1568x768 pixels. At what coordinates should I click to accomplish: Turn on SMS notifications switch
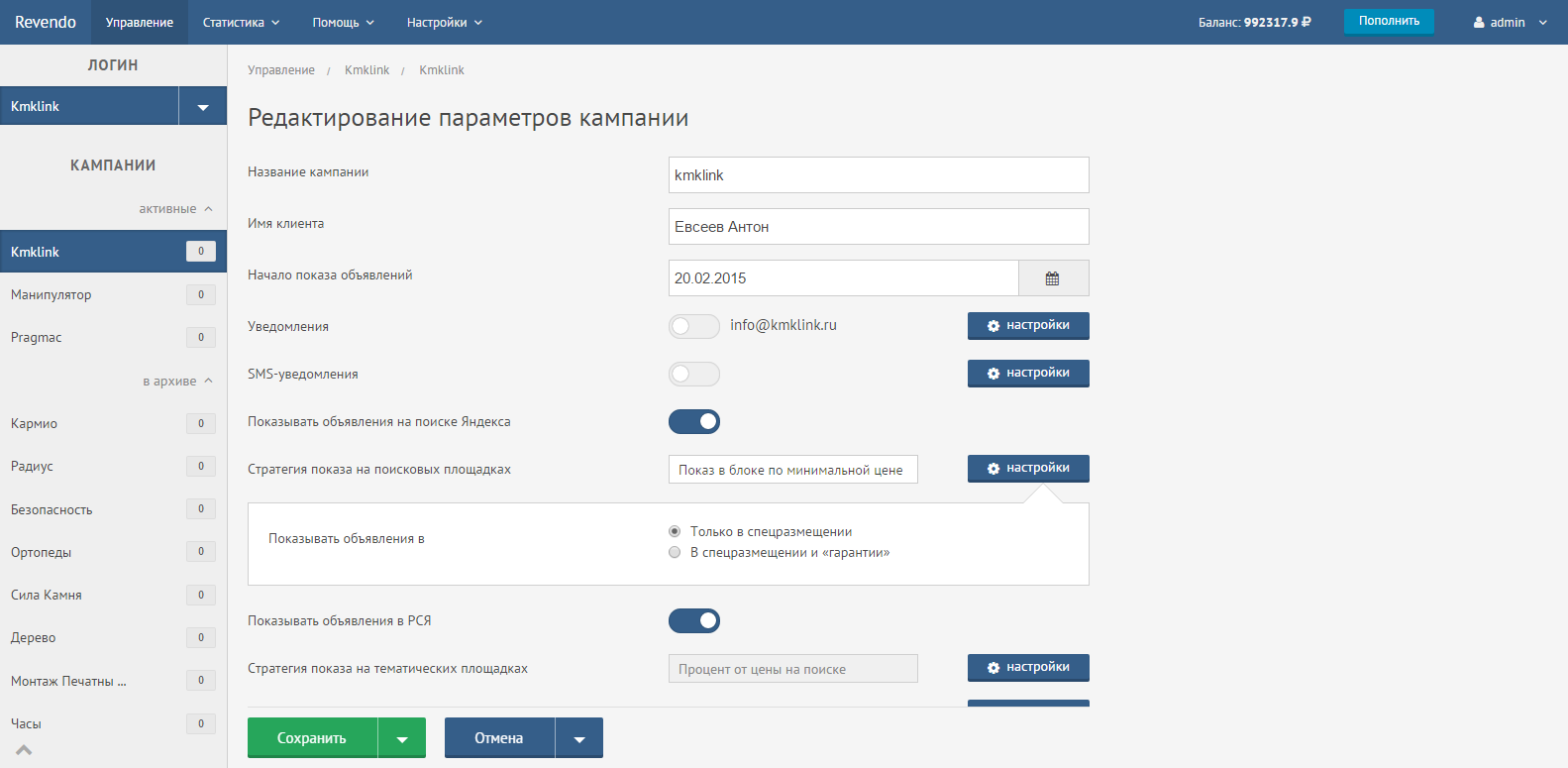(693, 374)
